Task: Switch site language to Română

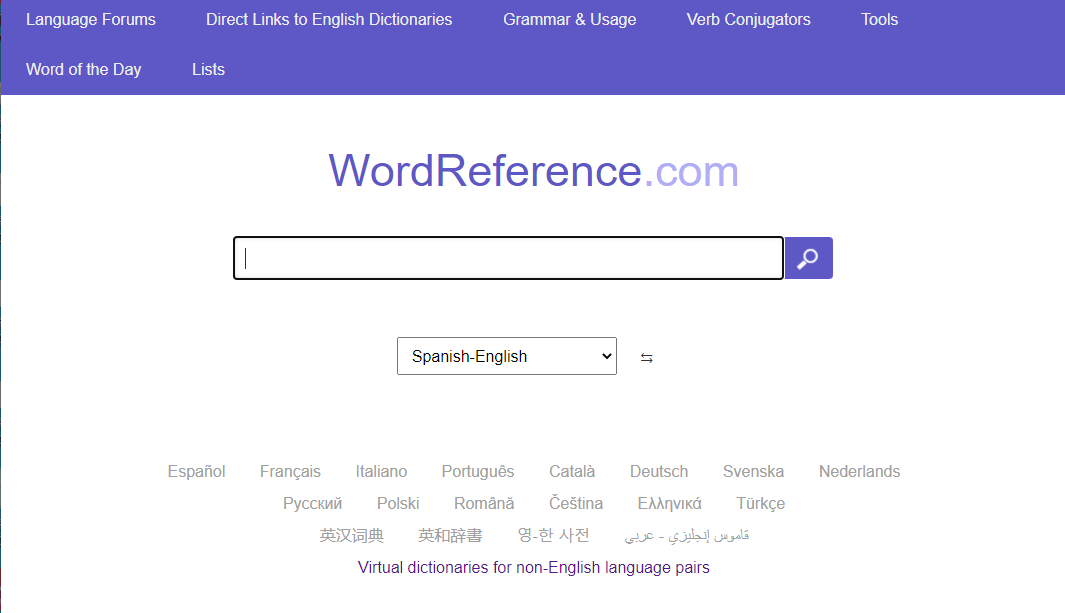Action: (x=484, y=503)
